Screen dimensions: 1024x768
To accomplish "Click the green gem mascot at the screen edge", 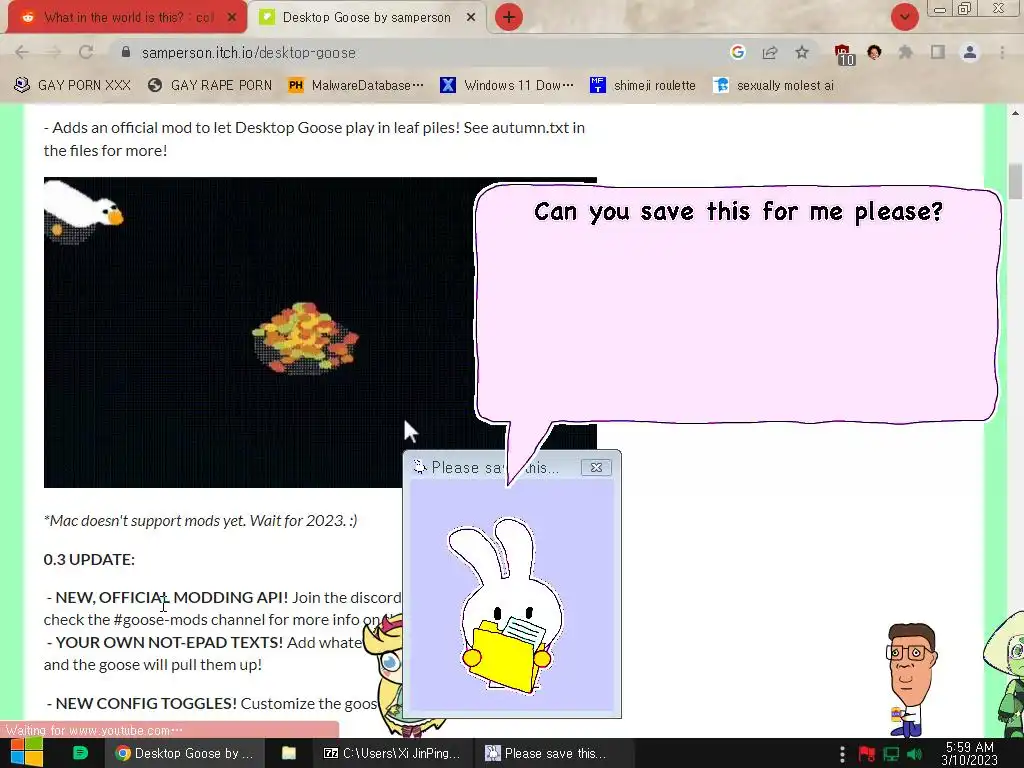I will click(x=1007, y=673).
